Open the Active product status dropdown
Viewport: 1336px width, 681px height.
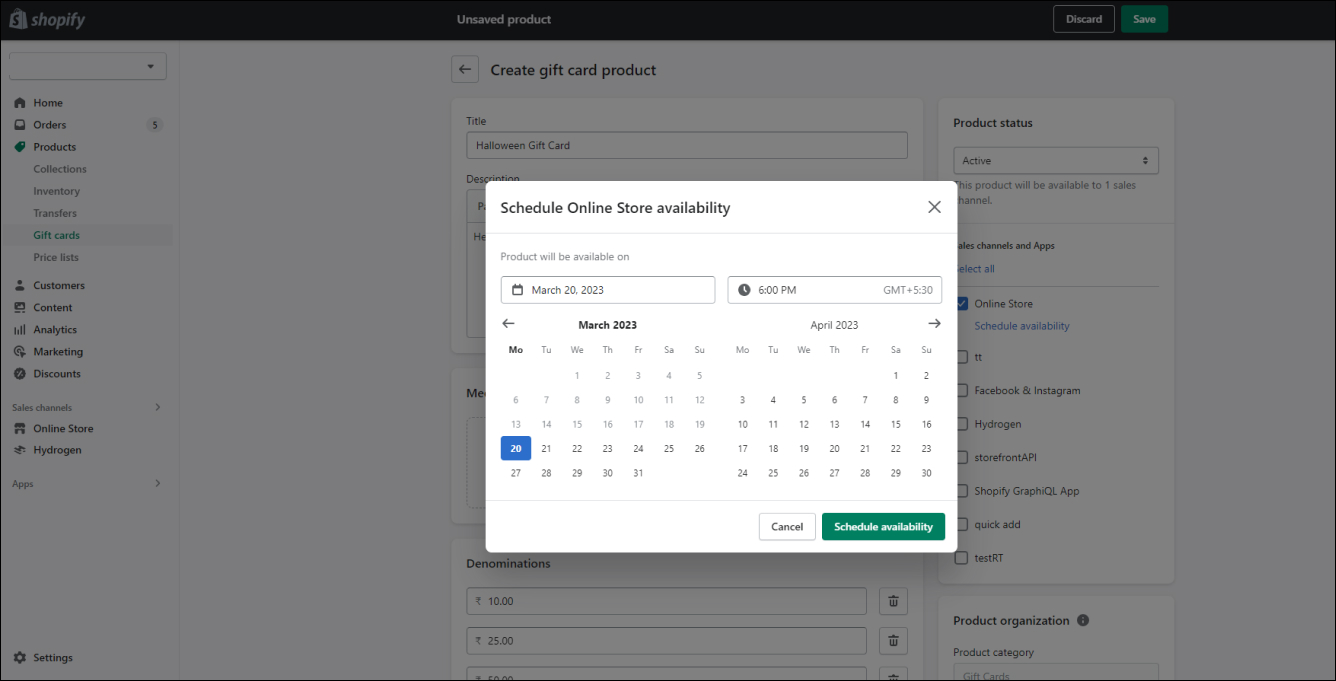pos(1056,160)
